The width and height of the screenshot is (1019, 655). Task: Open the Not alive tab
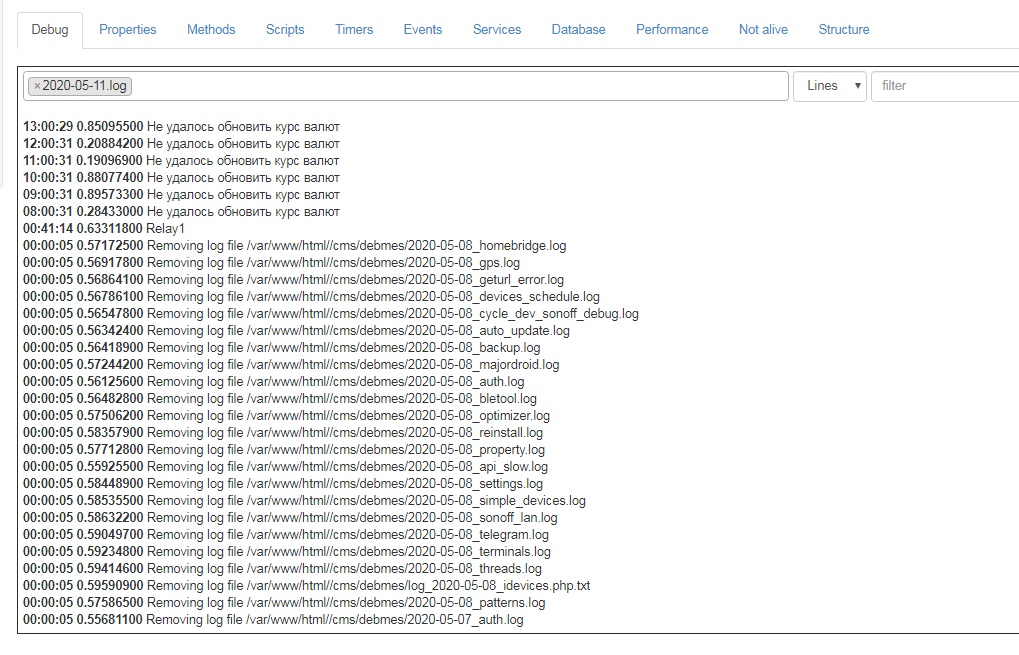coord(764,30)
